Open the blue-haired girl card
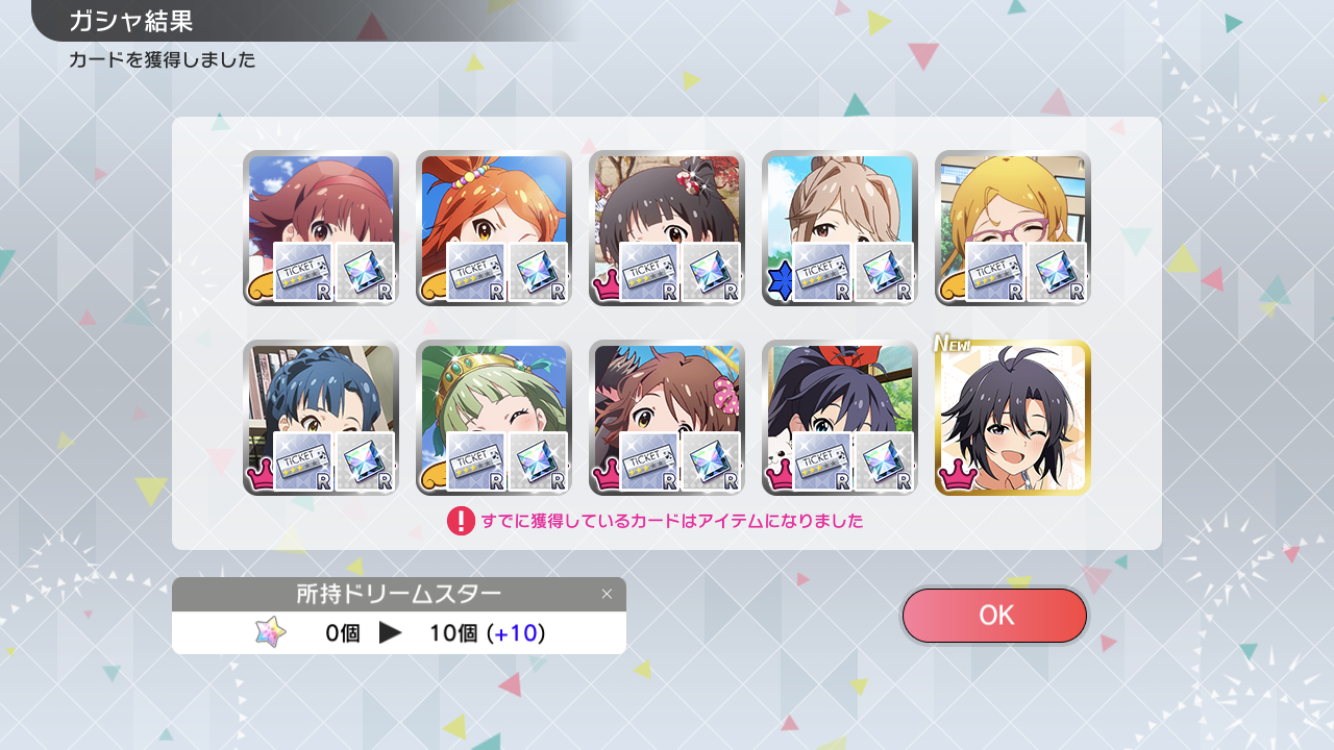Viewport: 1334px width, 750px height. tap(320, 417)
